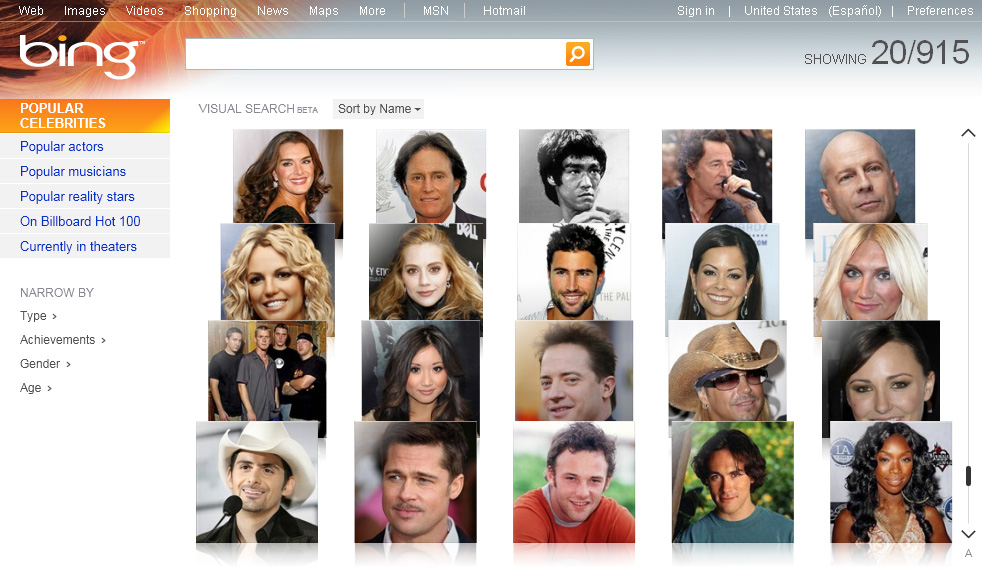Click the strawberry-blonde woman thumbnail in second row

tap(426, 272)
